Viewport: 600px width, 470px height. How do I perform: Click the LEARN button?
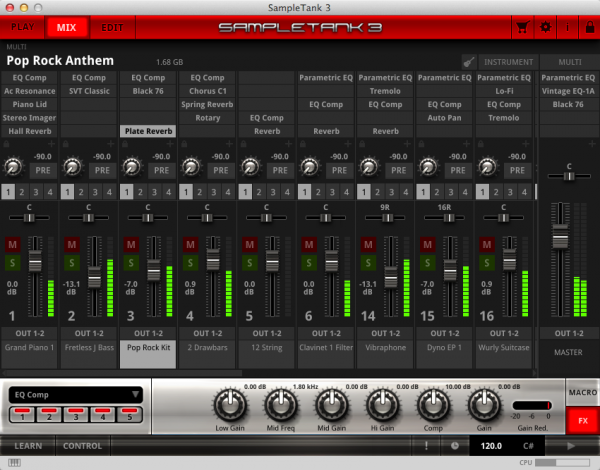pyautogui.click(x=28, y=445)
